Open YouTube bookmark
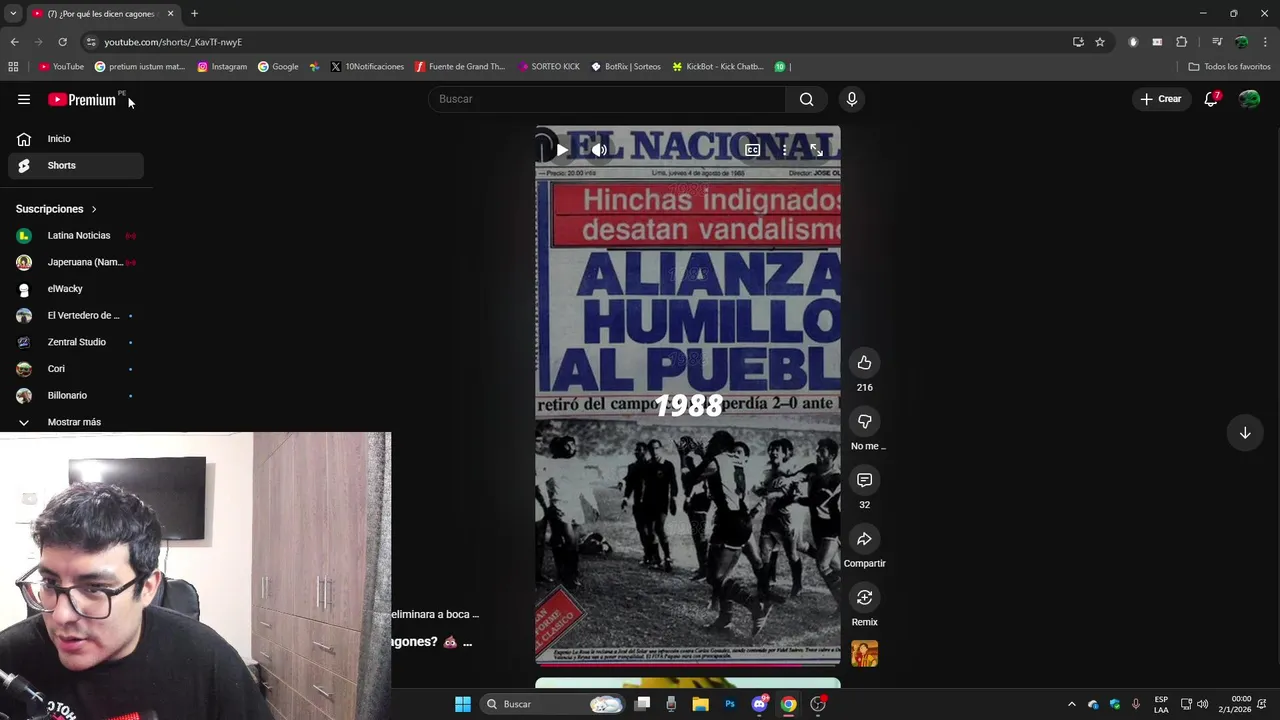 pyautogui.click(x=61, y=67)
